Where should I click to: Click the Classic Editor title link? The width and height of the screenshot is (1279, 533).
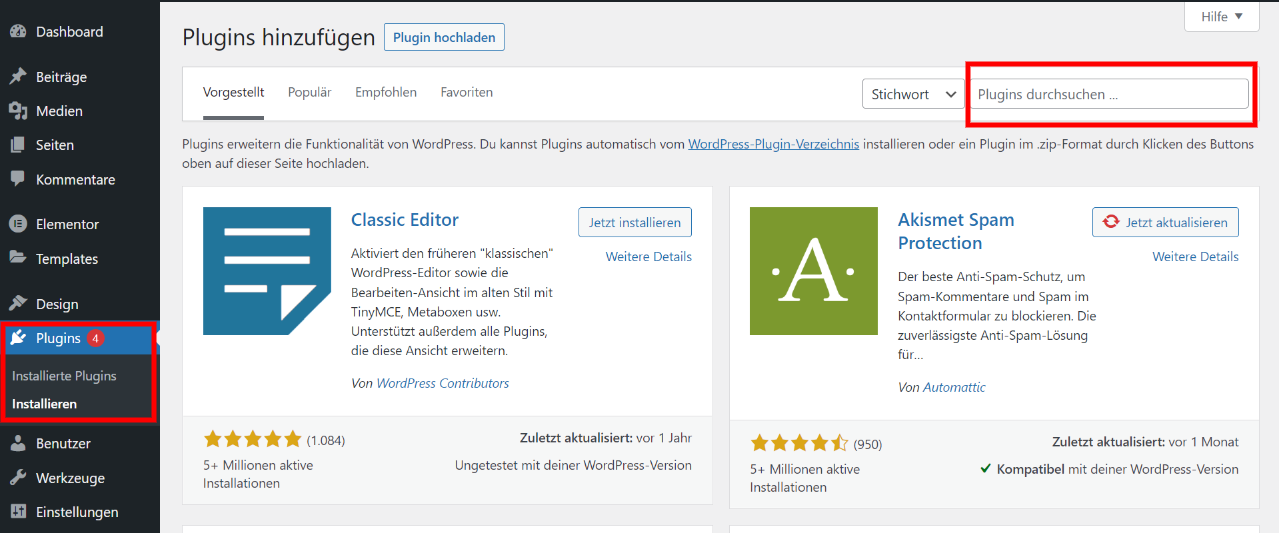pos(405,220)
